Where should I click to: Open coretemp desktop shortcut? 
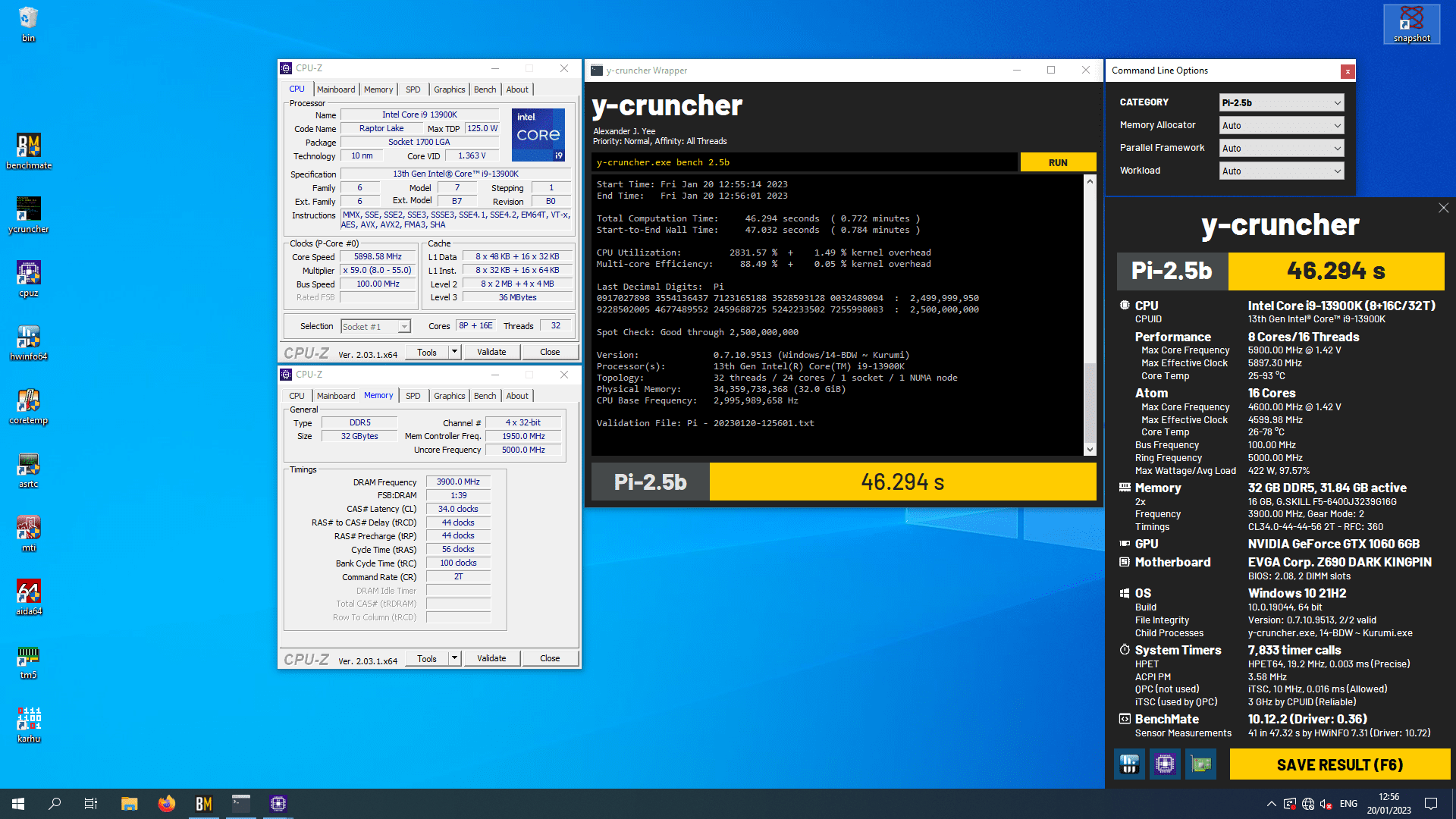click(x=29, y=401)
